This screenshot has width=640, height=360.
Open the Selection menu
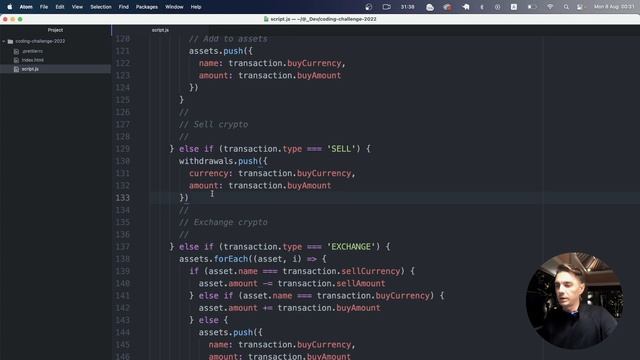click(x=101, y=7)
